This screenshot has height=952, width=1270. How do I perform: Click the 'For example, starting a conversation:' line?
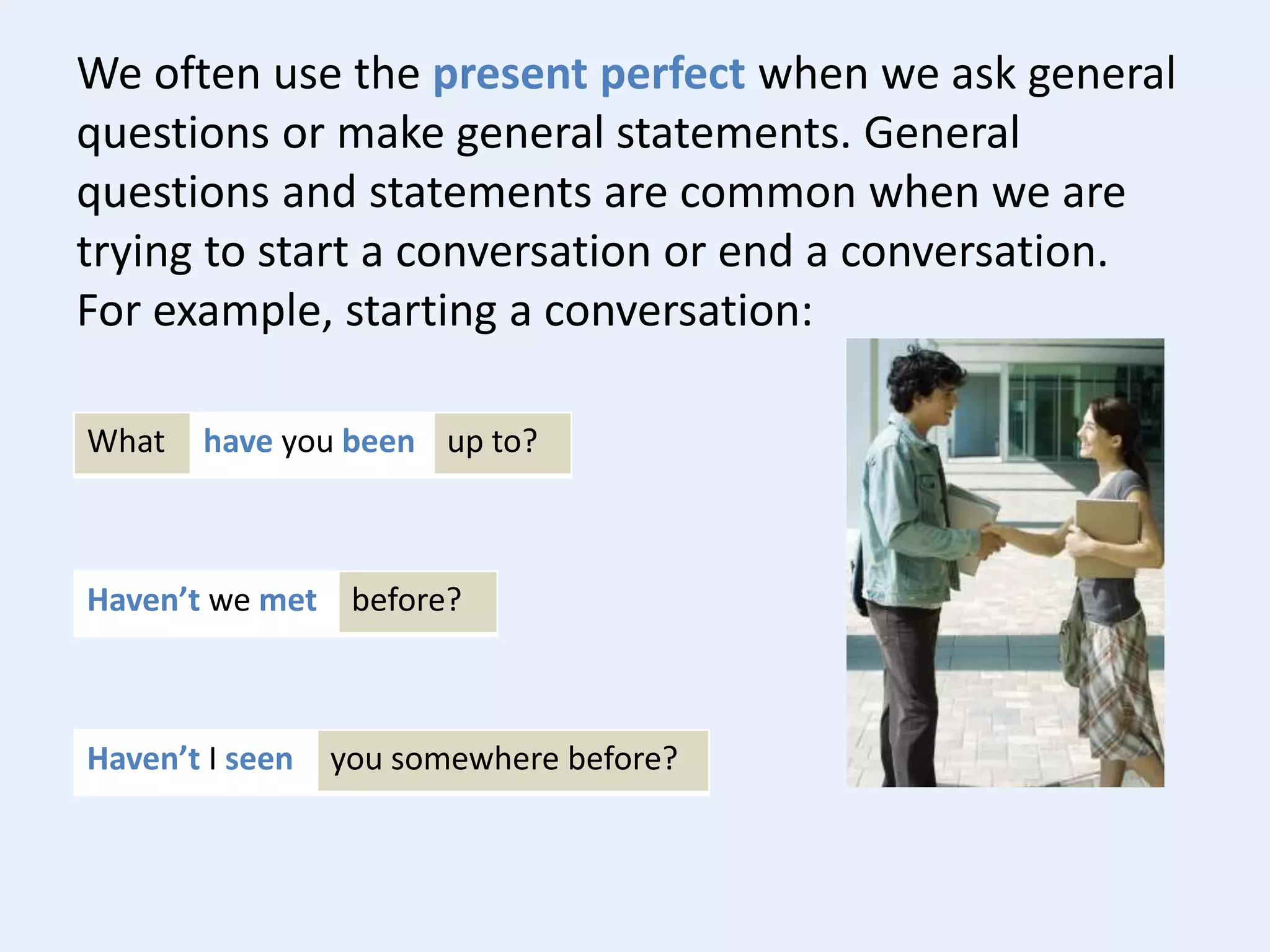click(444, 311)
